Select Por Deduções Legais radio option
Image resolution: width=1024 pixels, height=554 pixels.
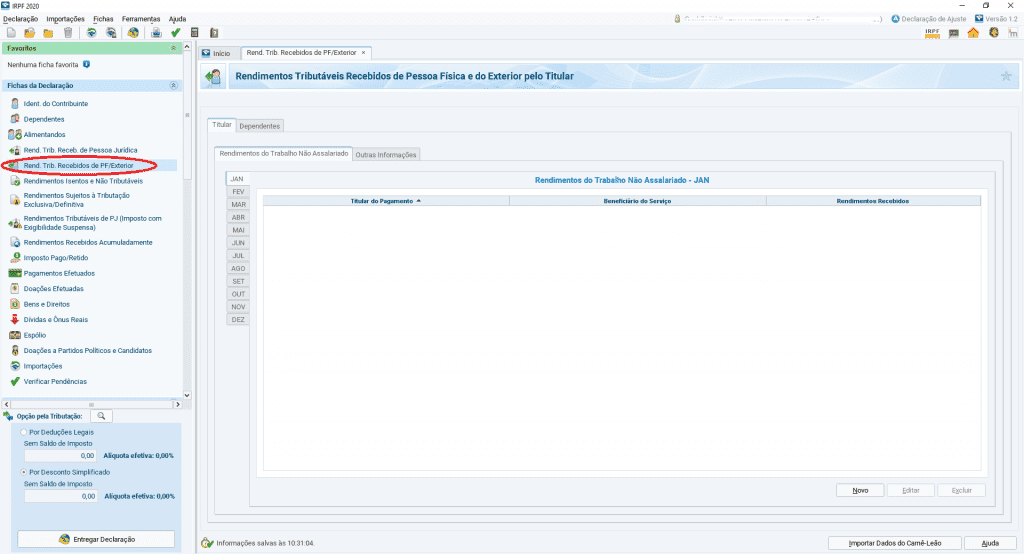[24, 432]
